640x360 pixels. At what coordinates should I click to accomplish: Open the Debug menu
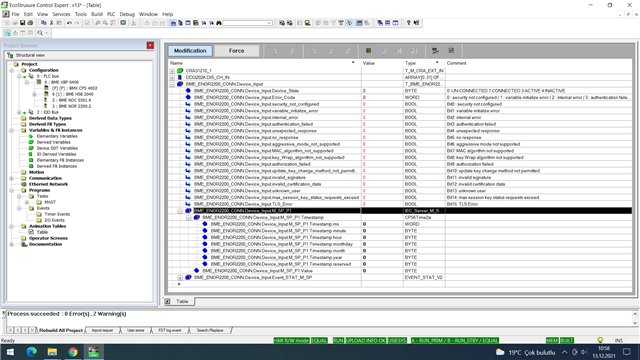(127, 14)
